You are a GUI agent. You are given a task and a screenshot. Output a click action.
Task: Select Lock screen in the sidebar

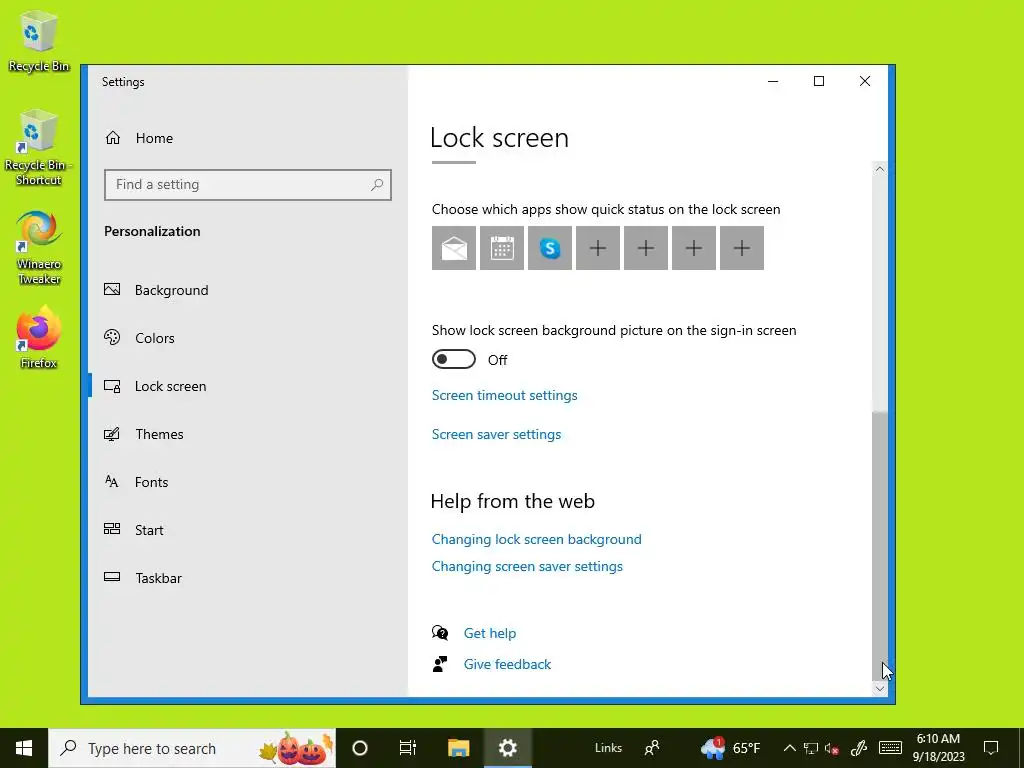(248, 386)
